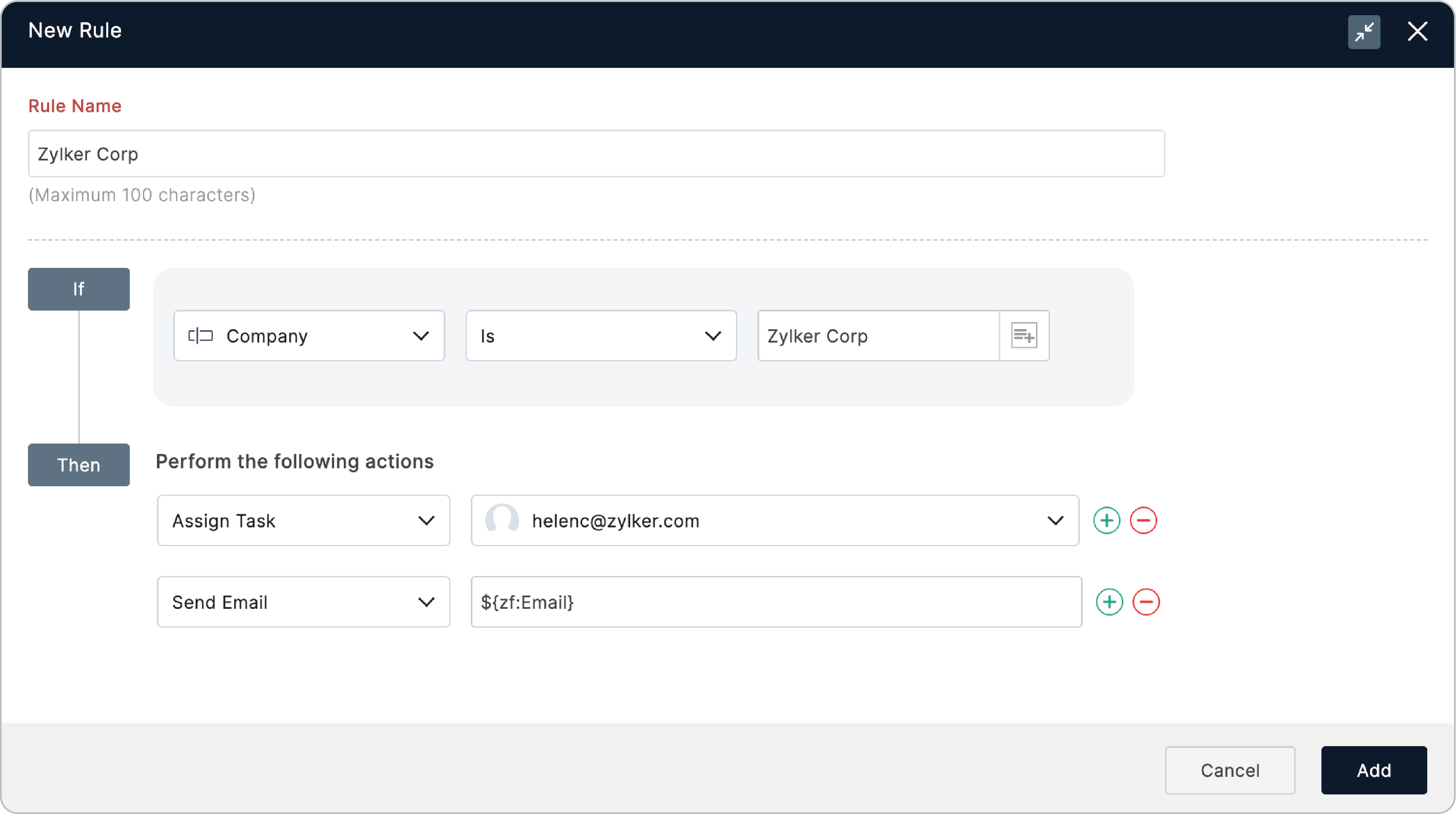Close the New Rule dialog
This screenshot has height=814, width=1456.
(x=1418, y=31)
